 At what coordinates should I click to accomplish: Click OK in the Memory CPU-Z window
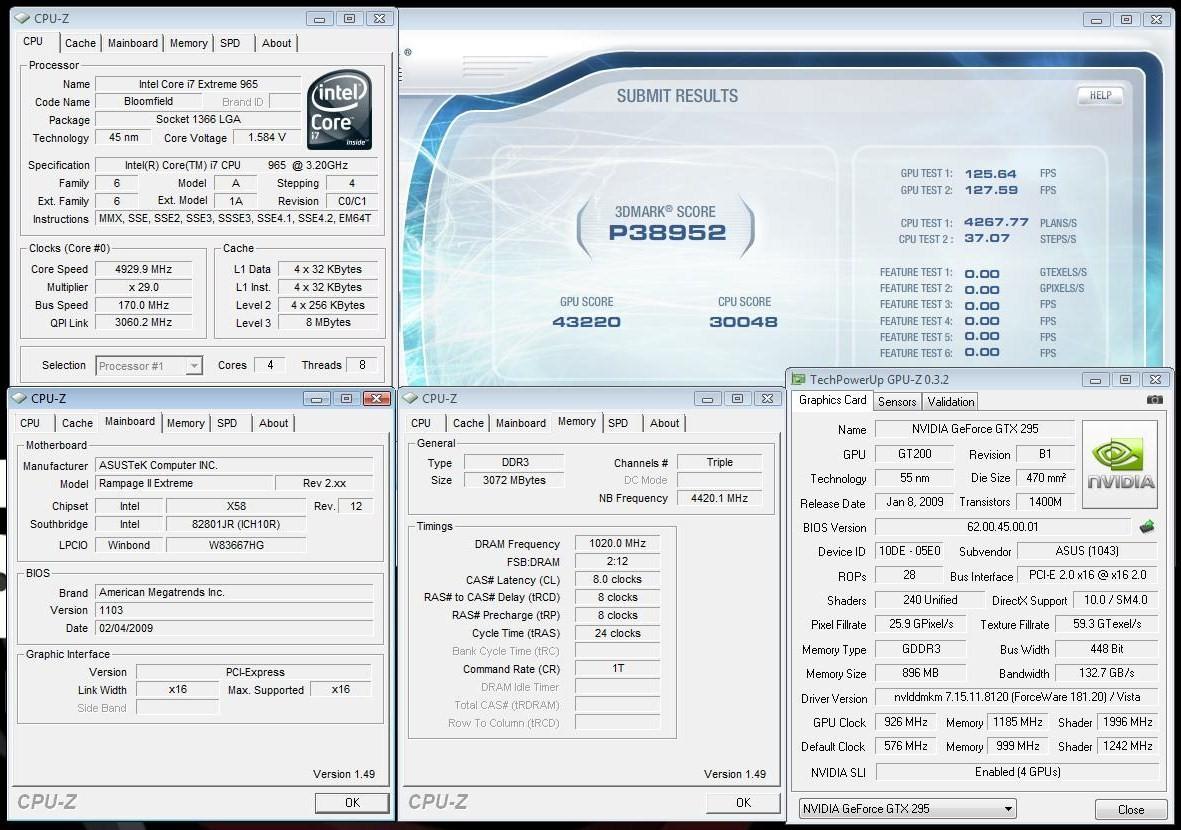(x=743, y=802)
